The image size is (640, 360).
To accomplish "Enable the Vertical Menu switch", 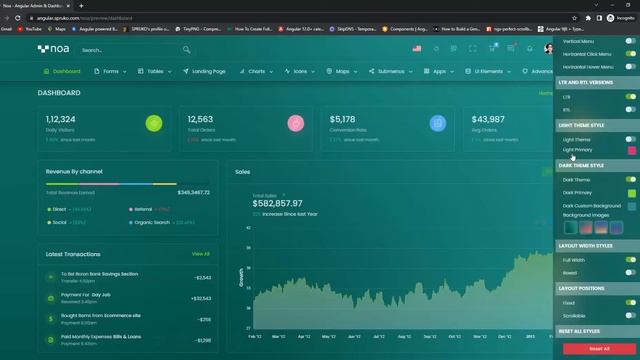I will click(x=631, y=41).
